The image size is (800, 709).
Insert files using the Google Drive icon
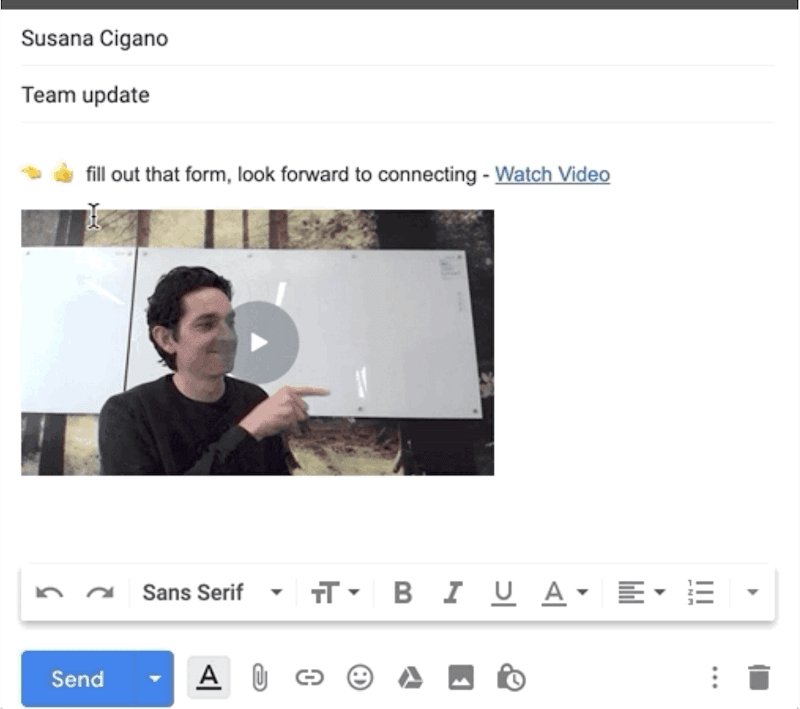pyautogui.click(x=410, y=678)
